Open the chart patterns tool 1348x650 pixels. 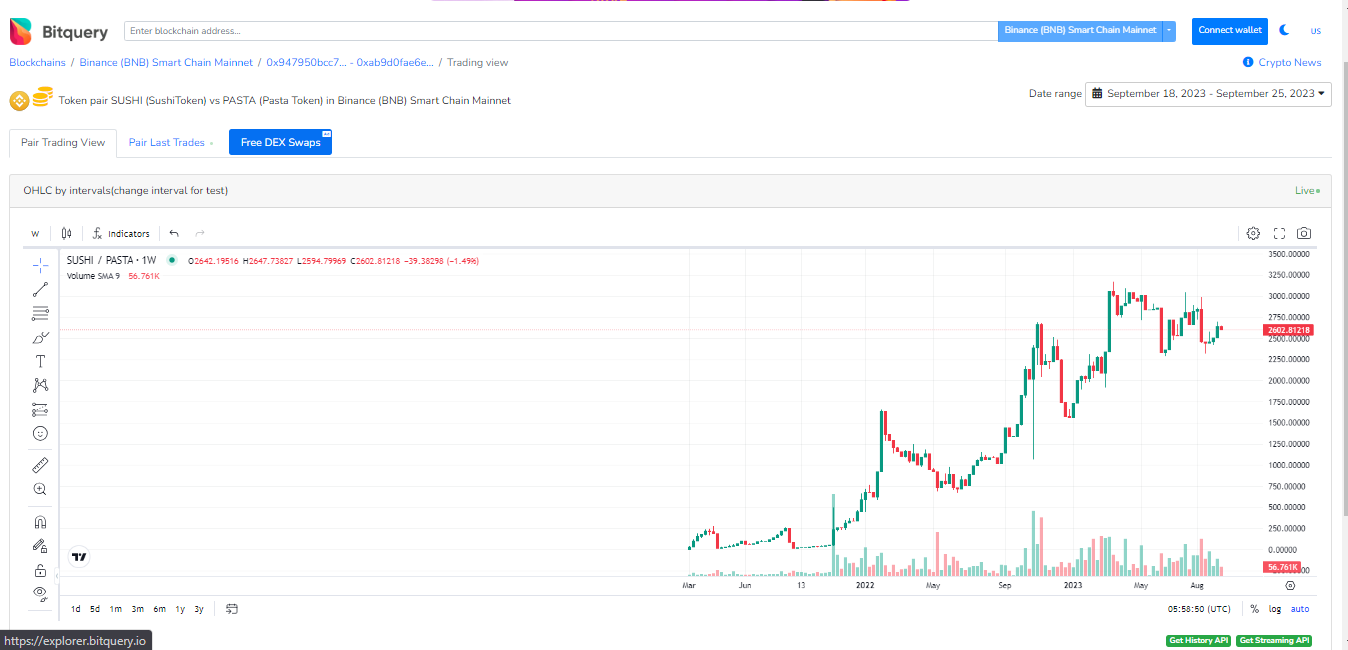point(40,385)
